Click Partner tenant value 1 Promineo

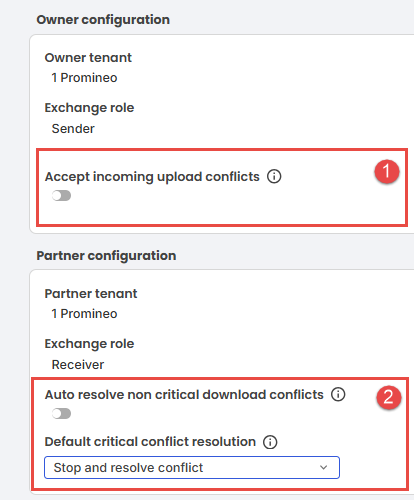[x=84, y=314]
